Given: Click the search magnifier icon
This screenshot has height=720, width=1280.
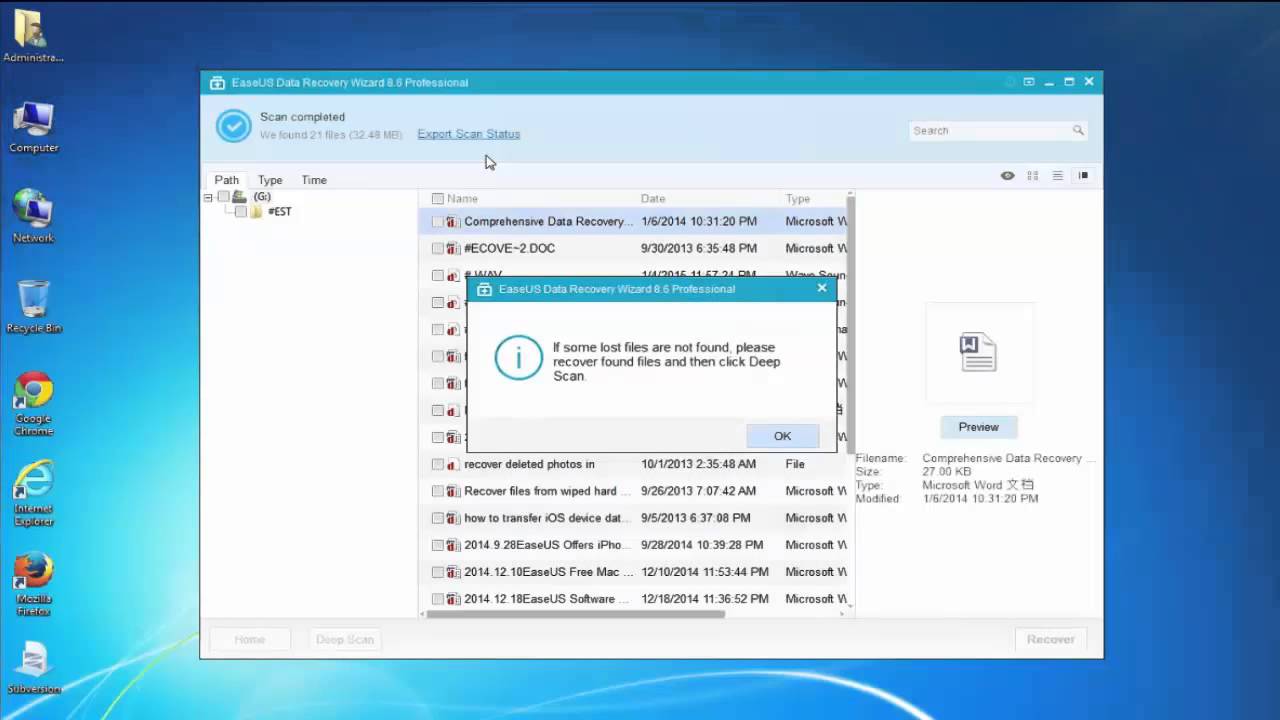Looking at the screenshot, I should pyautogui.click(x=1078, y=130).
